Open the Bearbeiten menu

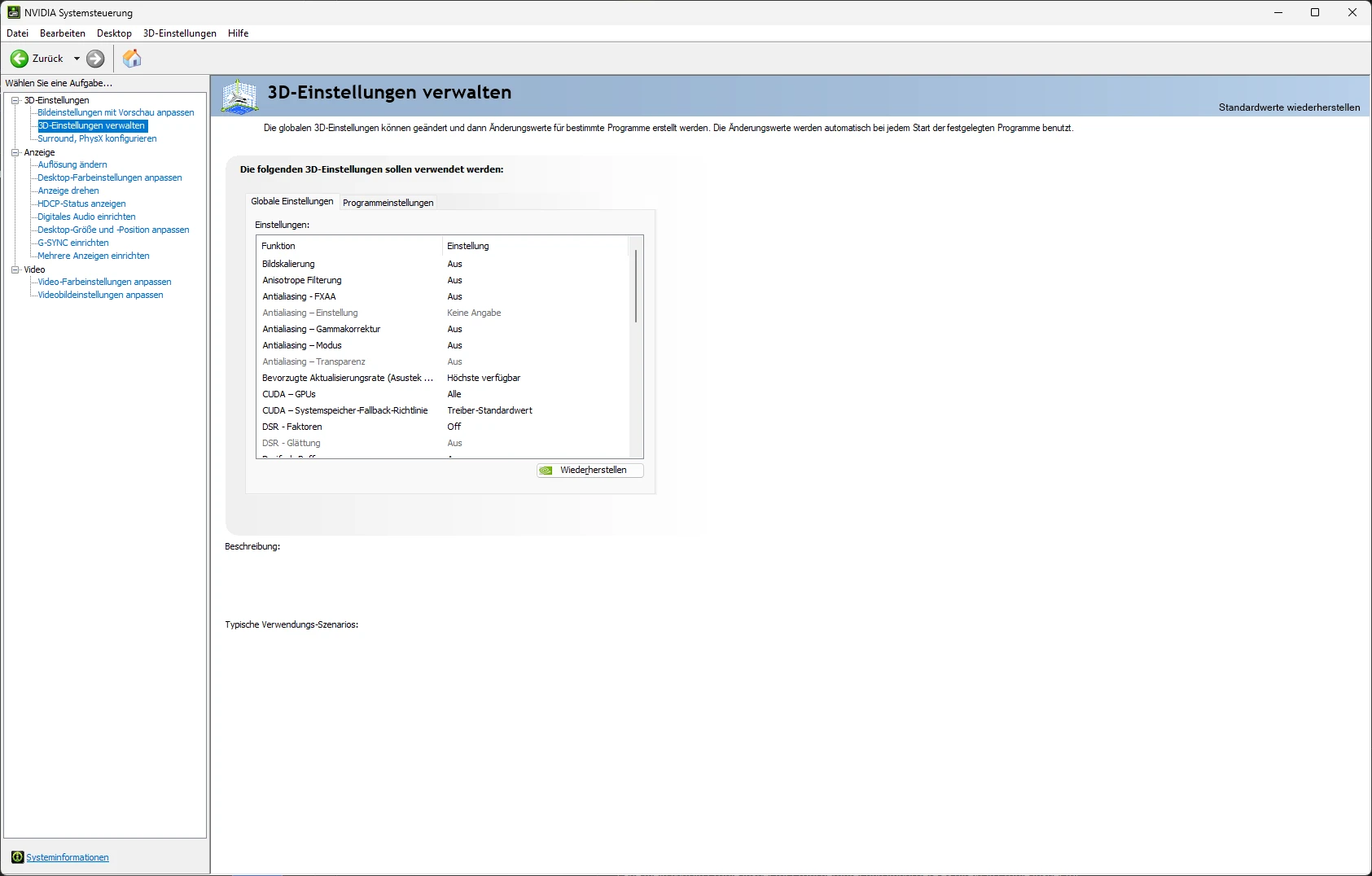click(63, 33)
